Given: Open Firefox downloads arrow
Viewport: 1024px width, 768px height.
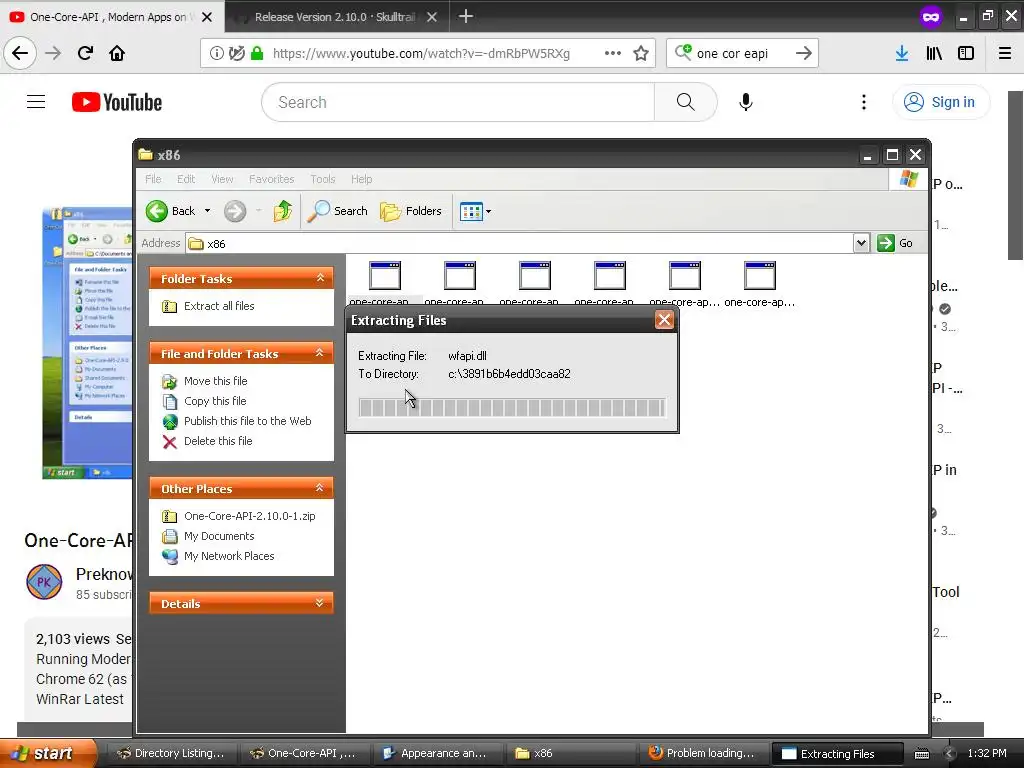Looking at the screenshot, I should [902, 53].
